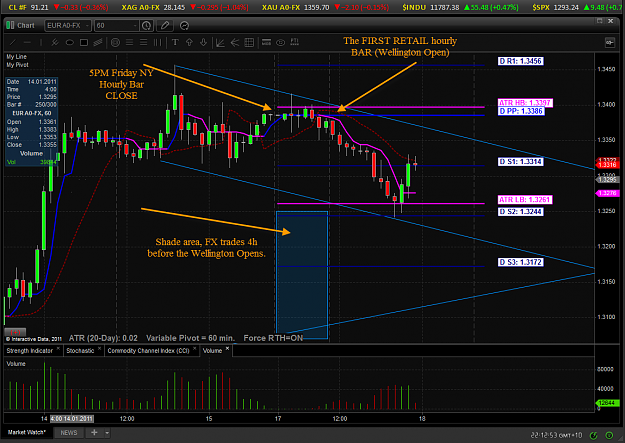Click the green 12644 volume axis tag
Viewport: 625px width, 443px height.
[x=607, y=403]
